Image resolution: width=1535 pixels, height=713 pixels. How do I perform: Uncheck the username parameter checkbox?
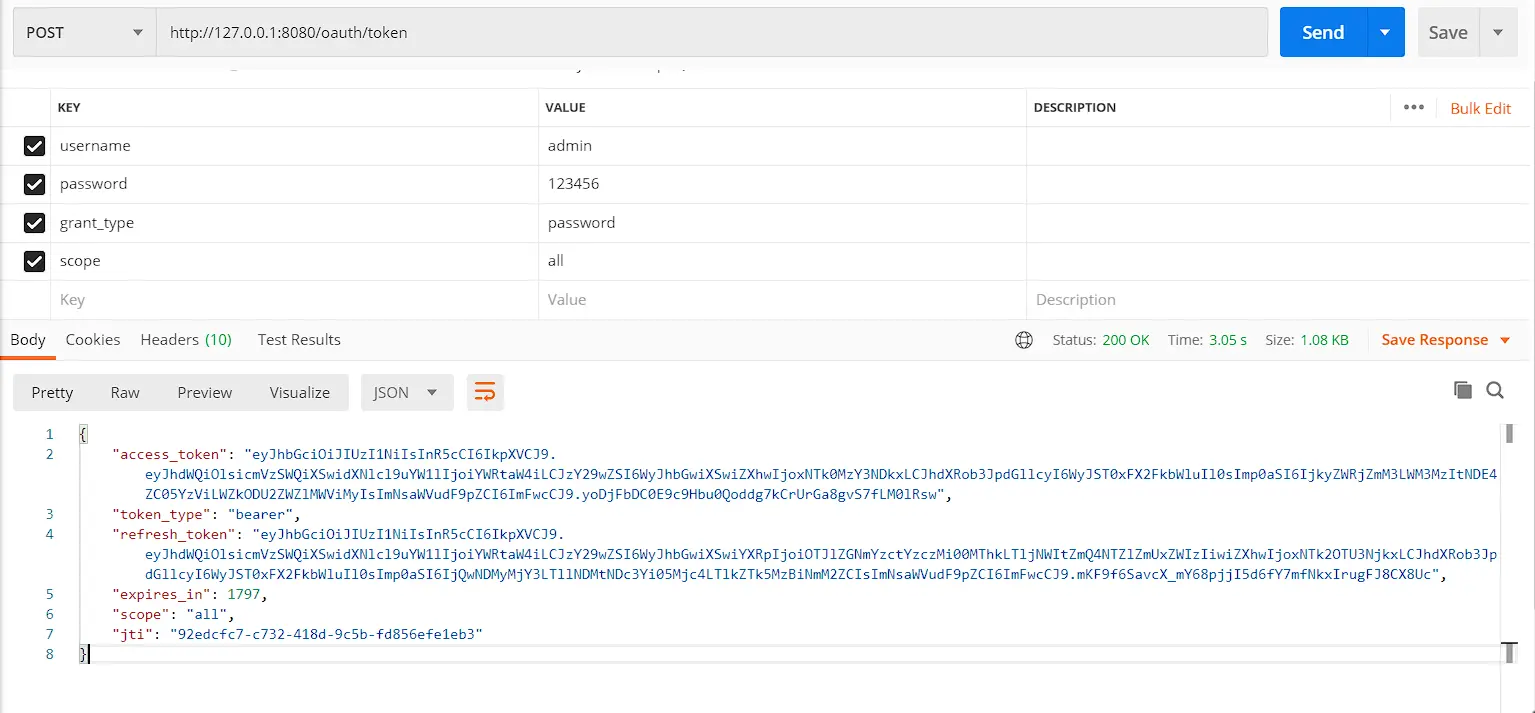tap(35, 146)
